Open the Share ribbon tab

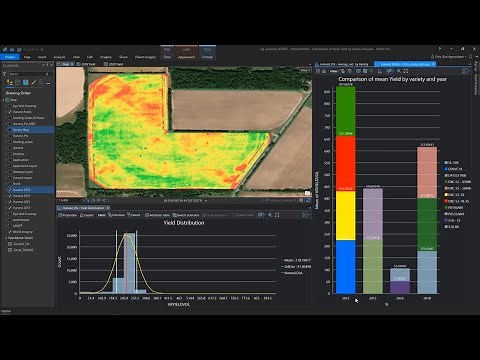[123, 57]
